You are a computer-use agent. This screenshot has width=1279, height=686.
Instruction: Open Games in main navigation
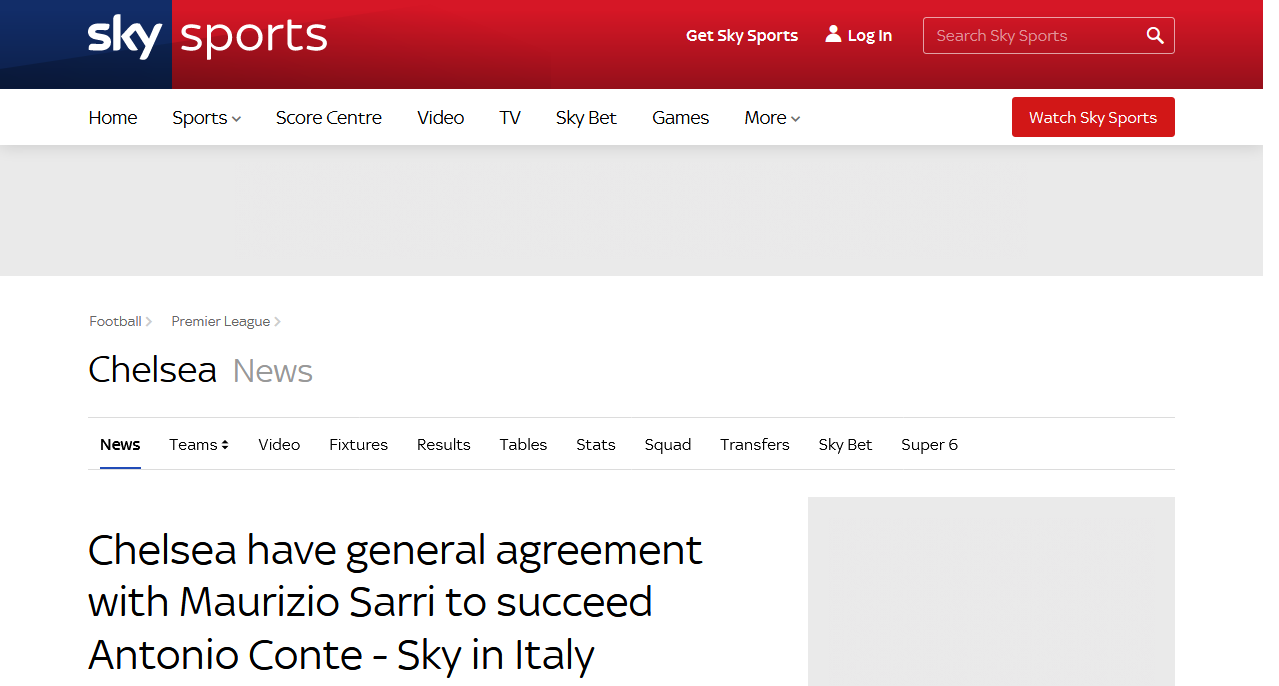[681, 118]
